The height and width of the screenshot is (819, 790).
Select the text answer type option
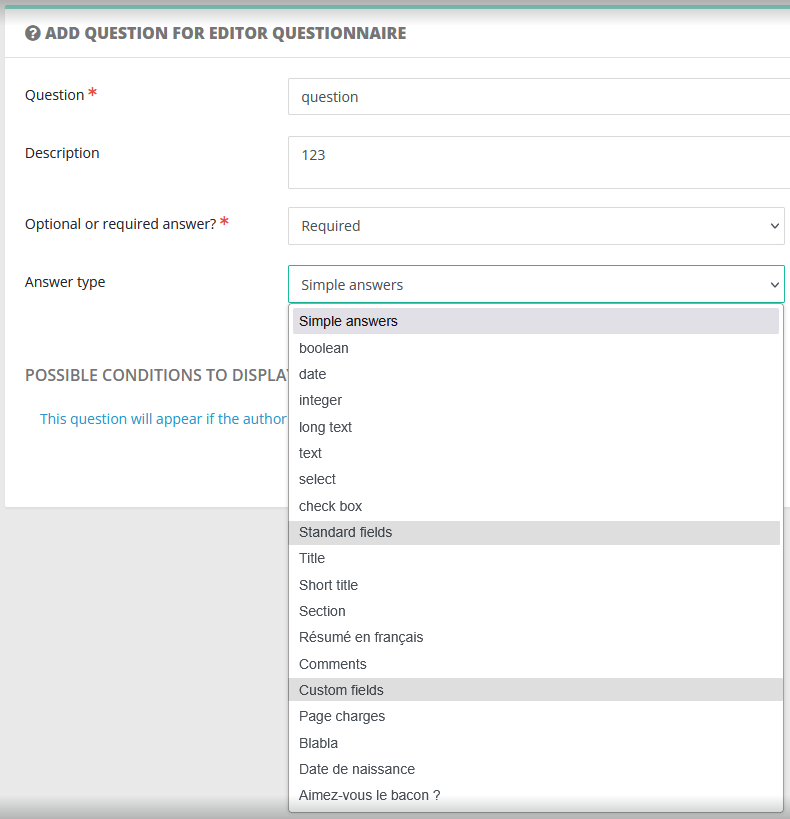point(311,453)
